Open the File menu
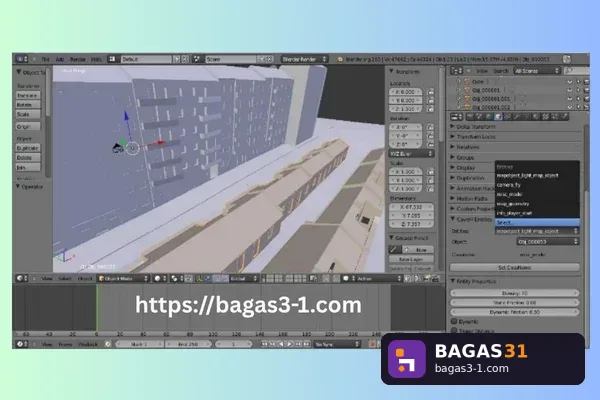600x400 pixels. pos(46,59)
